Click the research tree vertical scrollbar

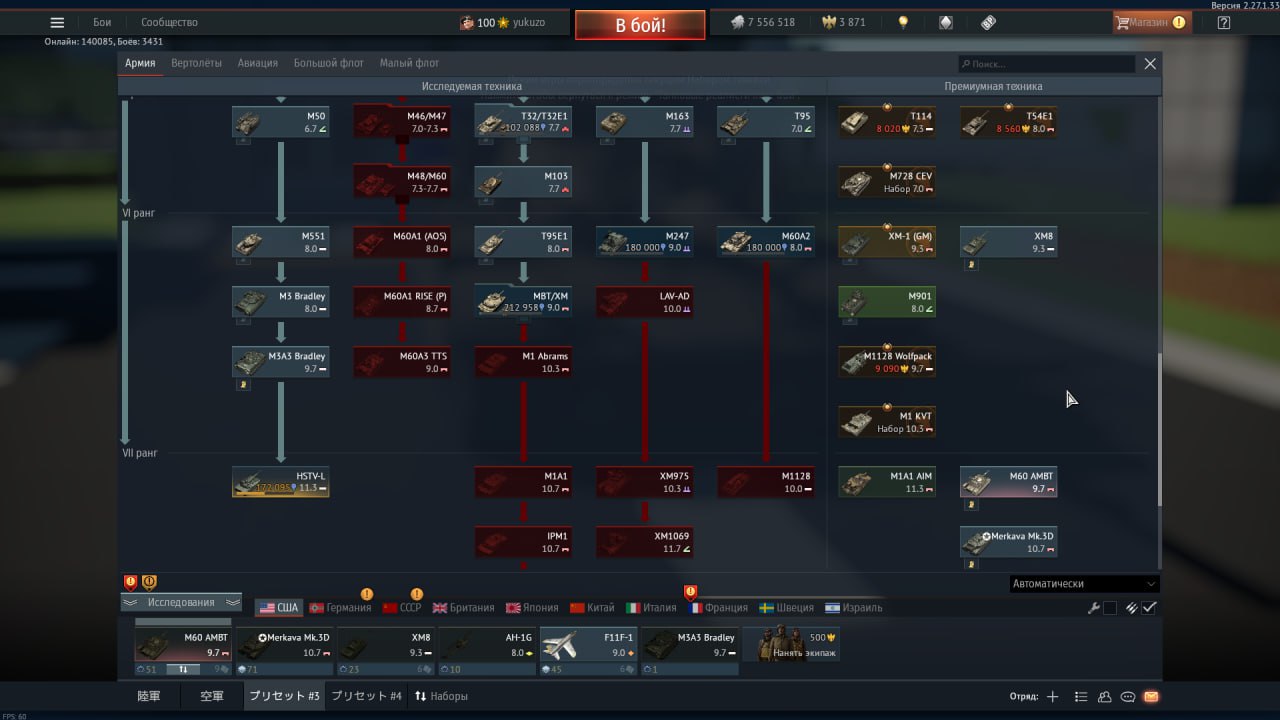pos(1160,430)
